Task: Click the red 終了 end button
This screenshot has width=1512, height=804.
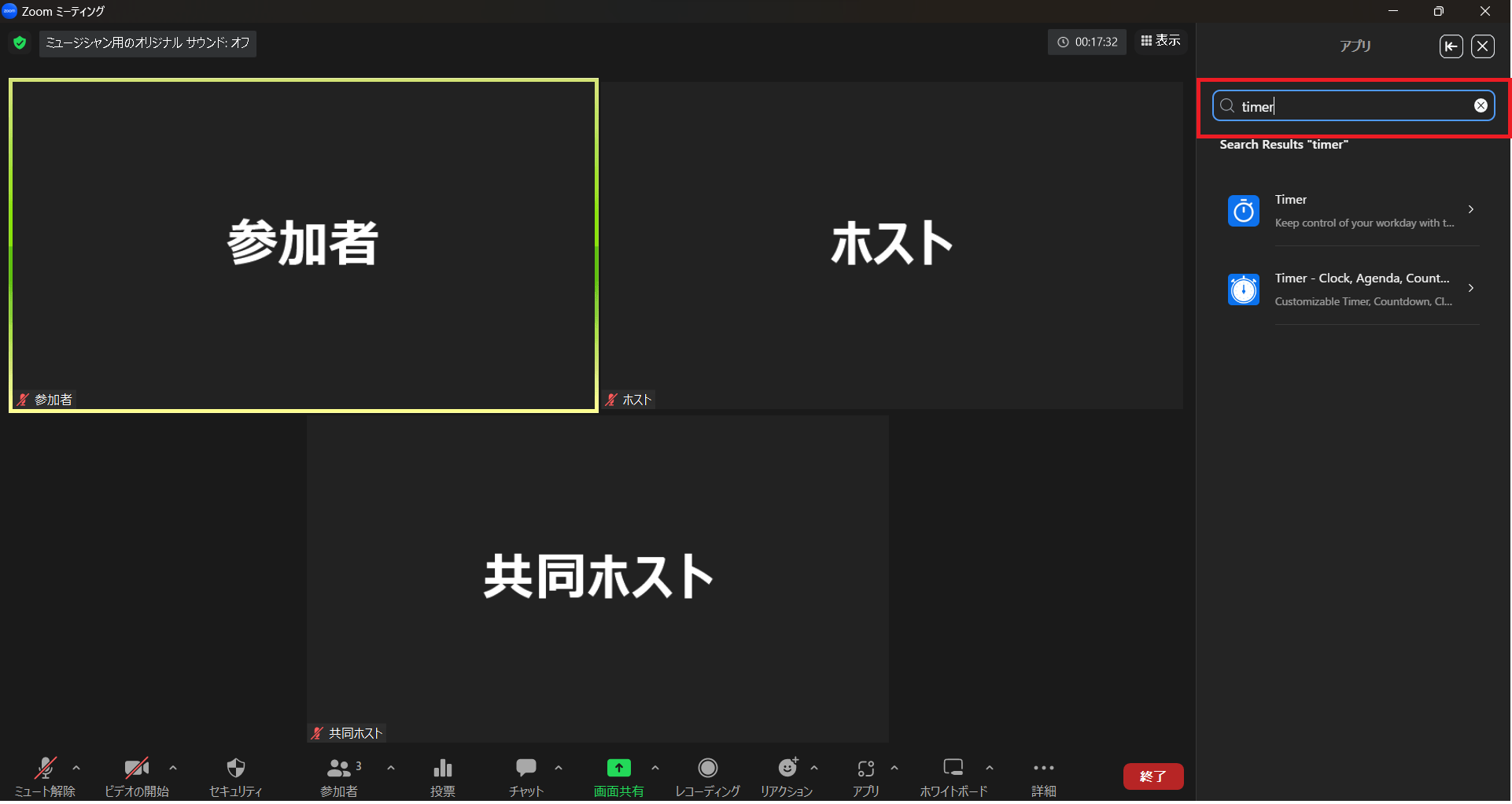Action: click(1152, 776)
